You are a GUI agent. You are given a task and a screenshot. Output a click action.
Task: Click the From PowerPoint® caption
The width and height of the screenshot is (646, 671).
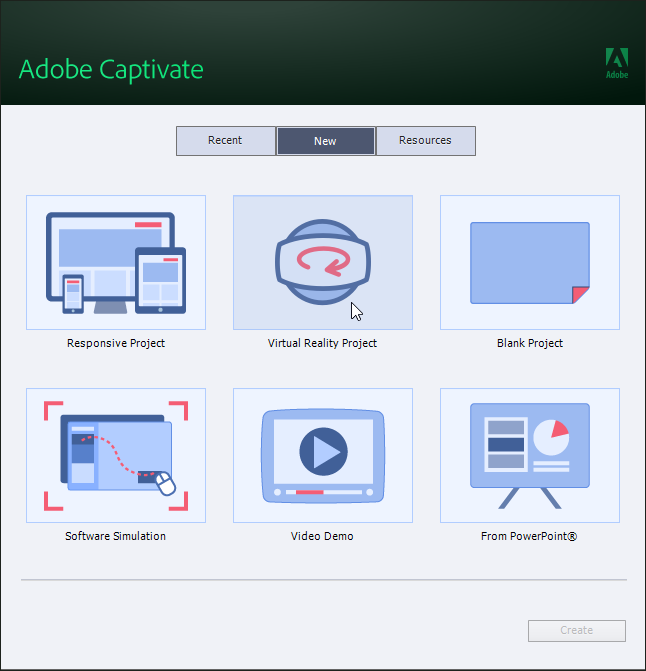[530, 536]
